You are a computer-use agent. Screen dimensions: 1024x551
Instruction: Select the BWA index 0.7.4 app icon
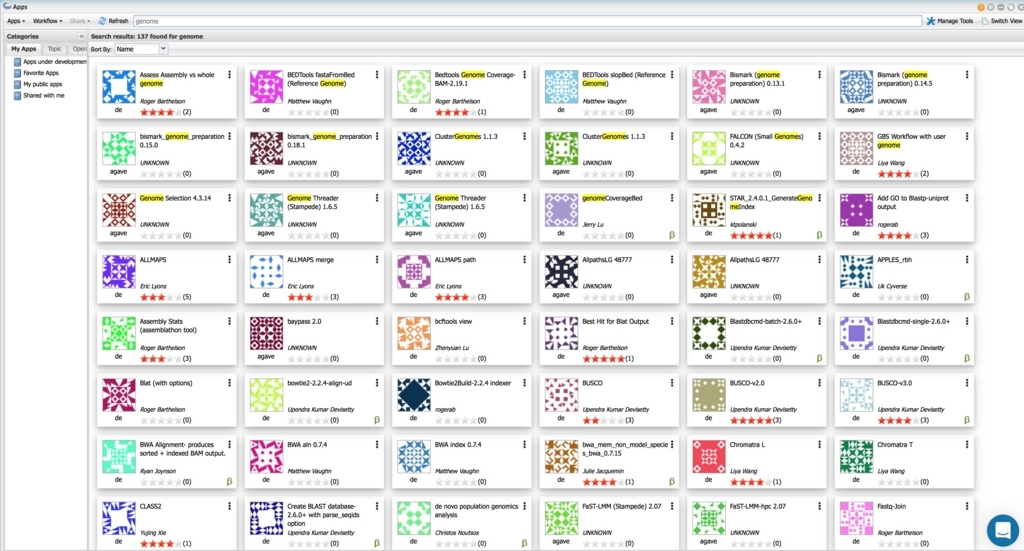point(413,456)
